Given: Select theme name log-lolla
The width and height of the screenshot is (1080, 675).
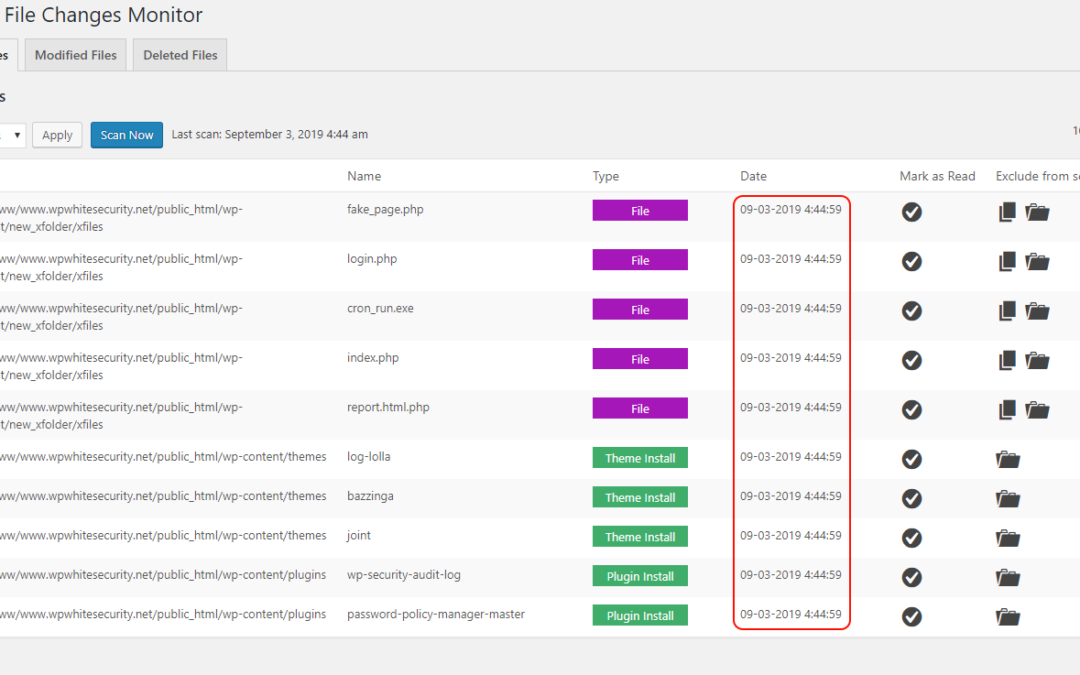Looking at the screenshot, I should click(368, 457).
